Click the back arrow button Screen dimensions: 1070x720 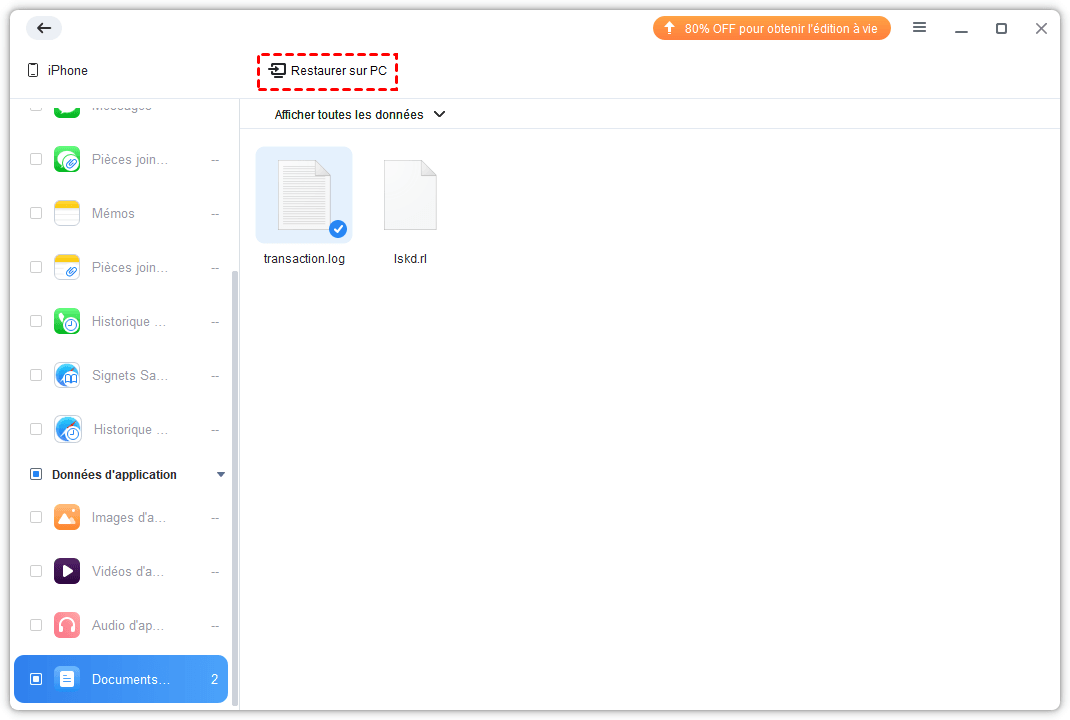(x=44, y=28)
